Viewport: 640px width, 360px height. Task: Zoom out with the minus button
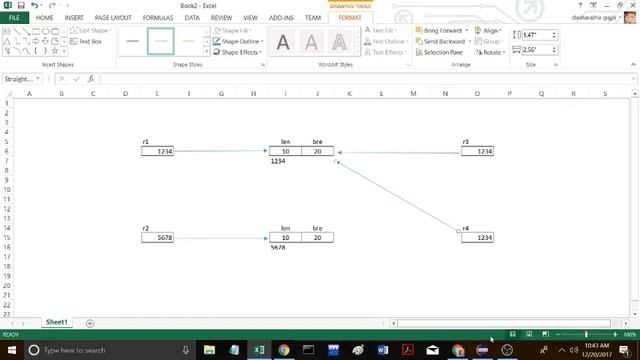[558, 334]
